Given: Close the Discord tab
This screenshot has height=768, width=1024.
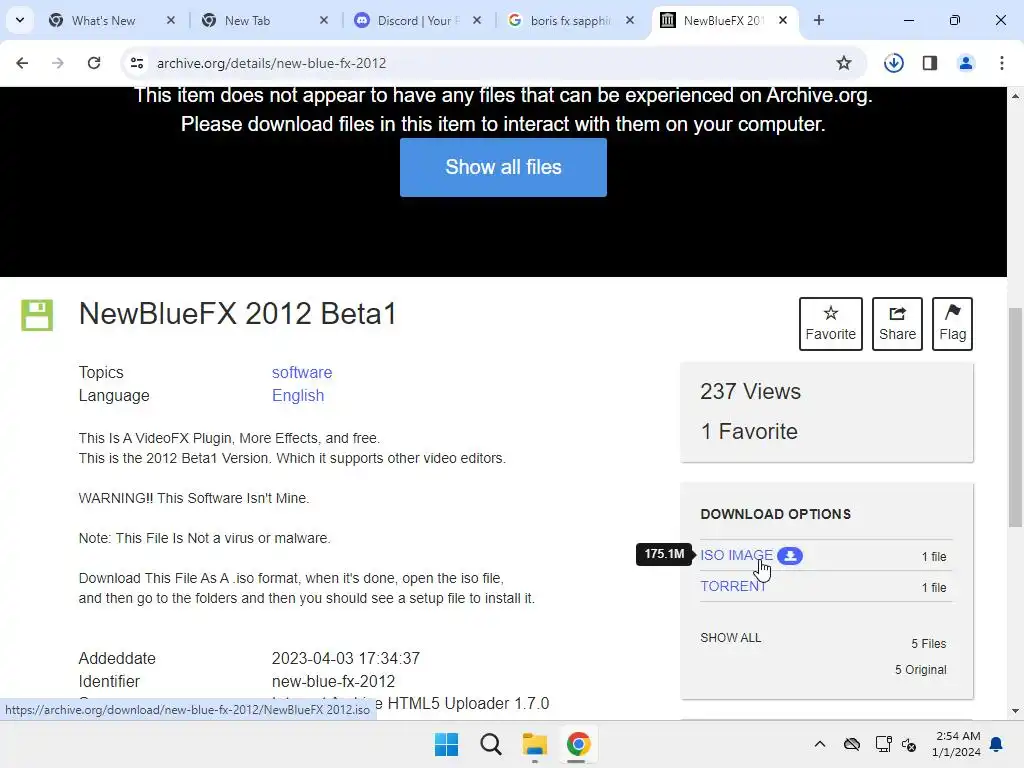Looking at the screenshot, I should click(x=477, y=20).
